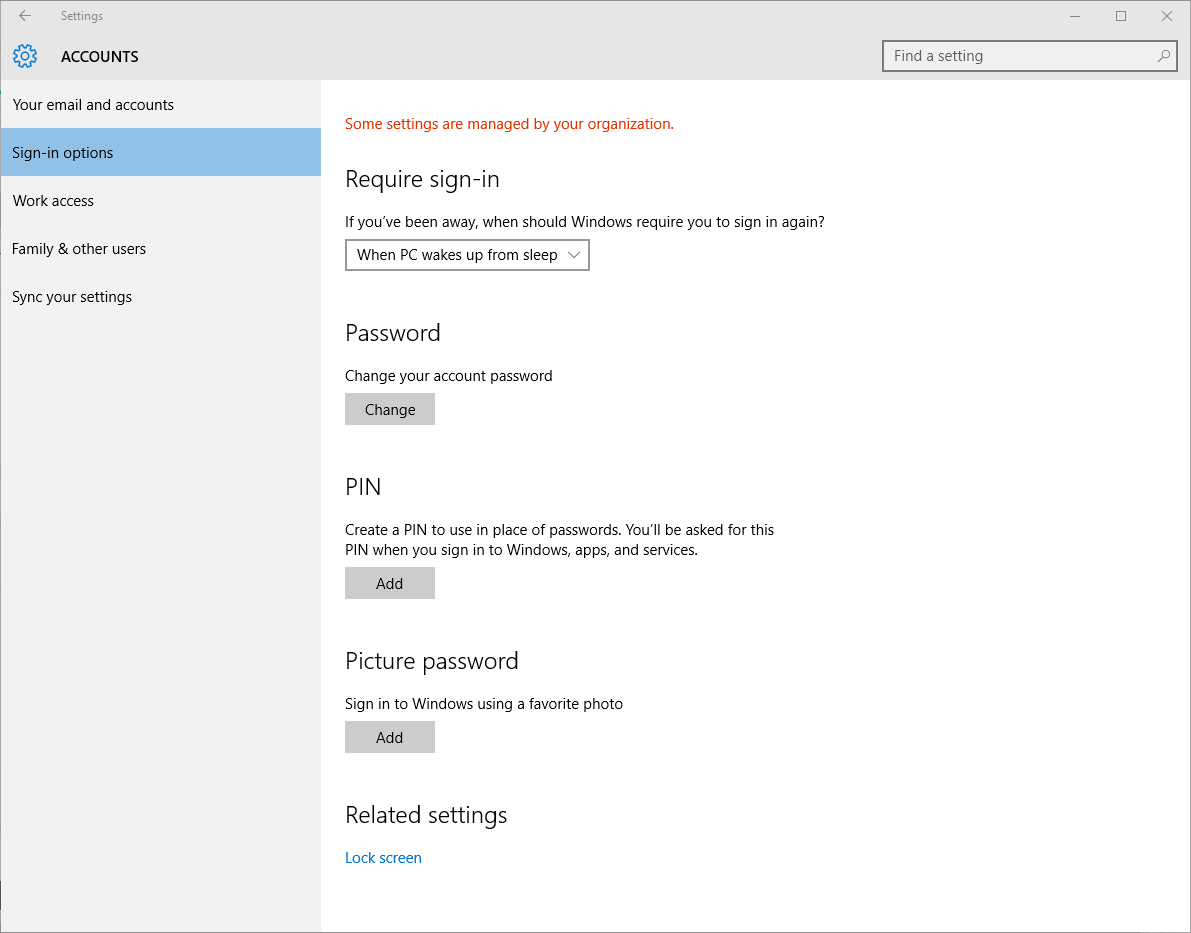Go to 'Work access' page
1191x933 pixels.
click(53, 201)
